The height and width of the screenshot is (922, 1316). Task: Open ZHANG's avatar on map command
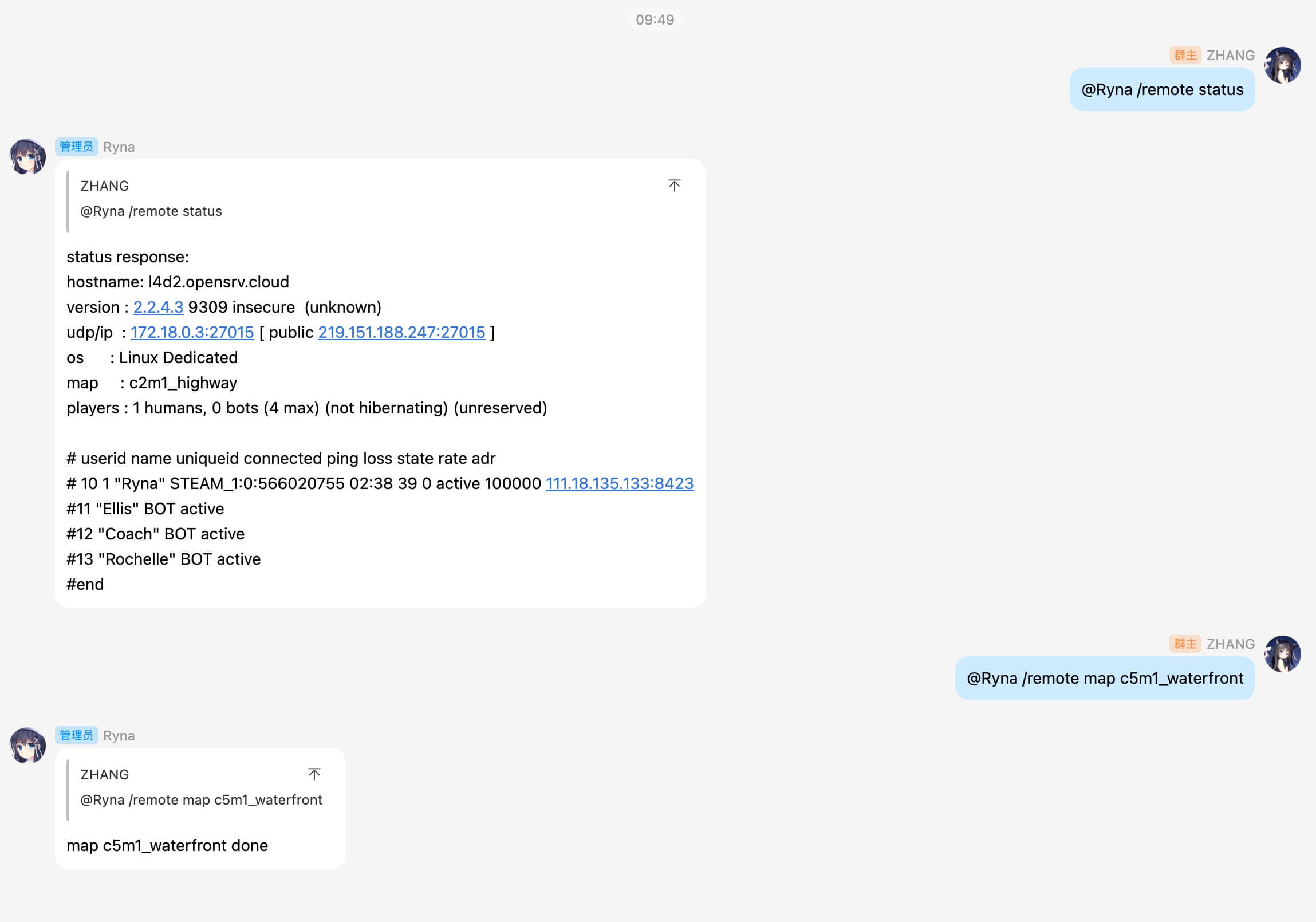[x=1283, y=654]
